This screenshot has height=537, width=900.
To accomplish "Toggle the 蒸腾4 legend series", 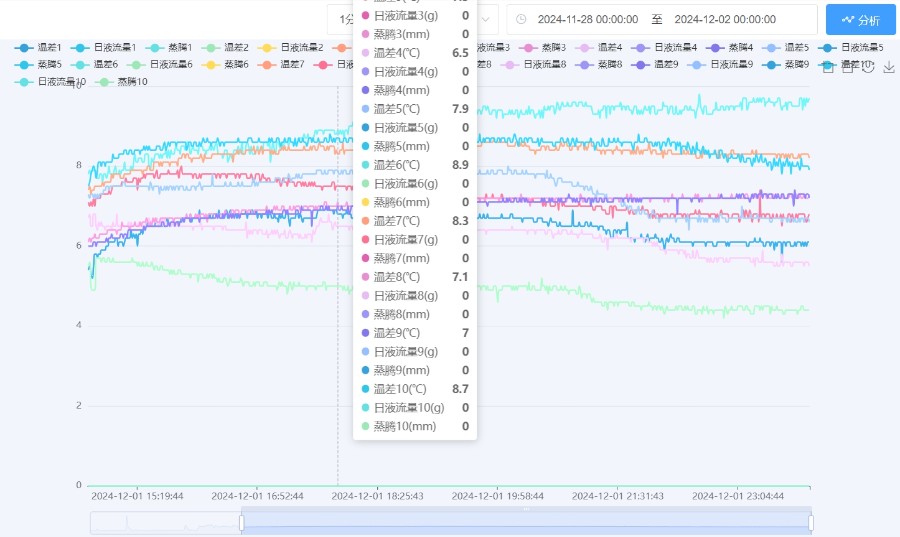I will pos(730,48).
